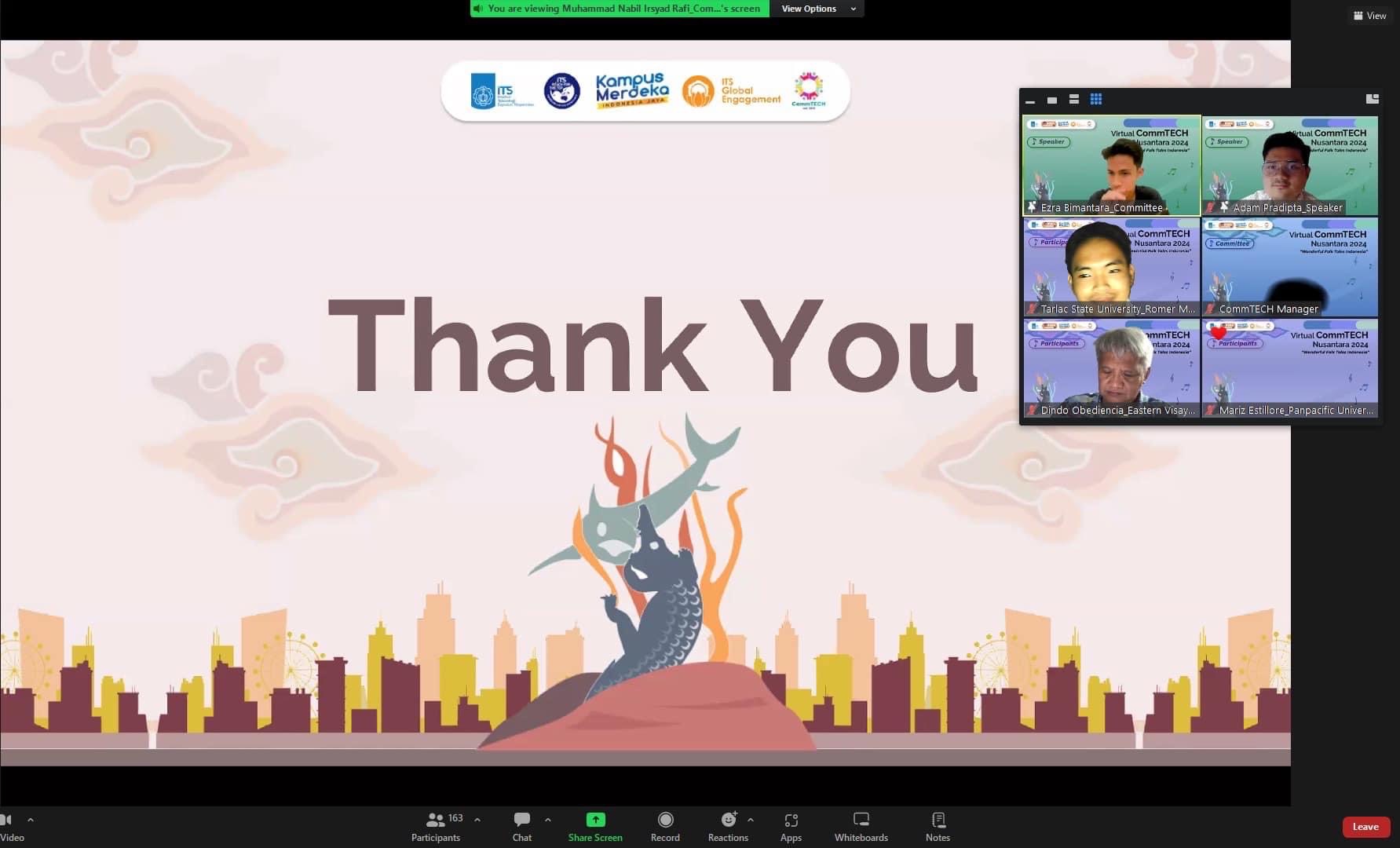The width and height of the screenshot is (1400, 848).
Task: Select Adam Pradipta_Speaker video thumbnail
Action: pos(1289,166)
